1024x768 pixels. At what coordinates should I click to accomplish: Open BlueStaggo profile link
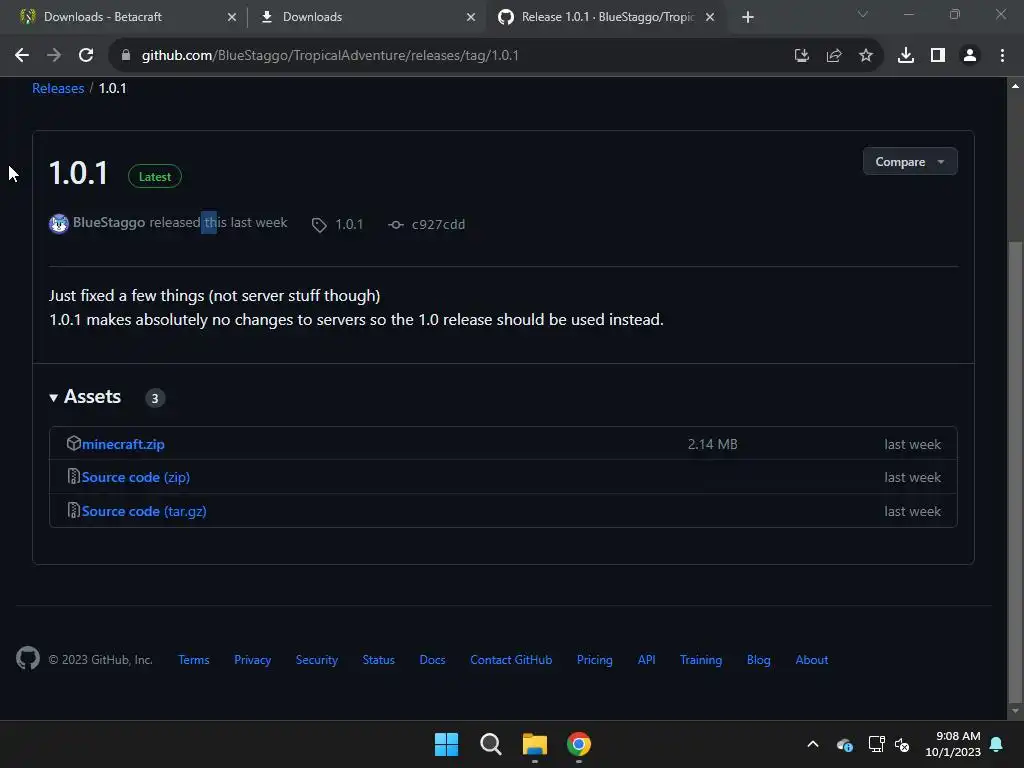pos(108,222)
